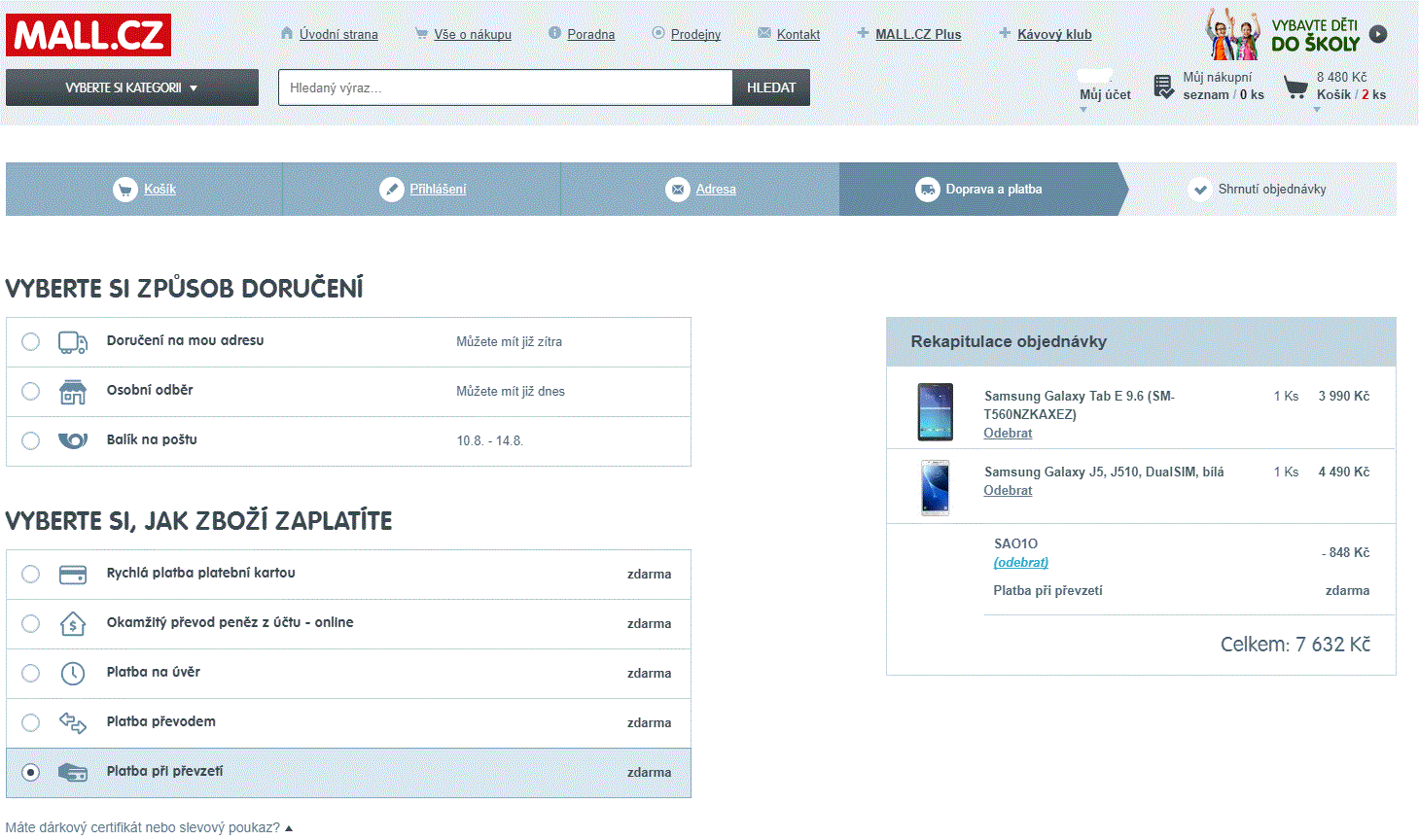Click the target icon beside Prodejny
Viewport: 1419px width, 840px height.
coord(658,33)
